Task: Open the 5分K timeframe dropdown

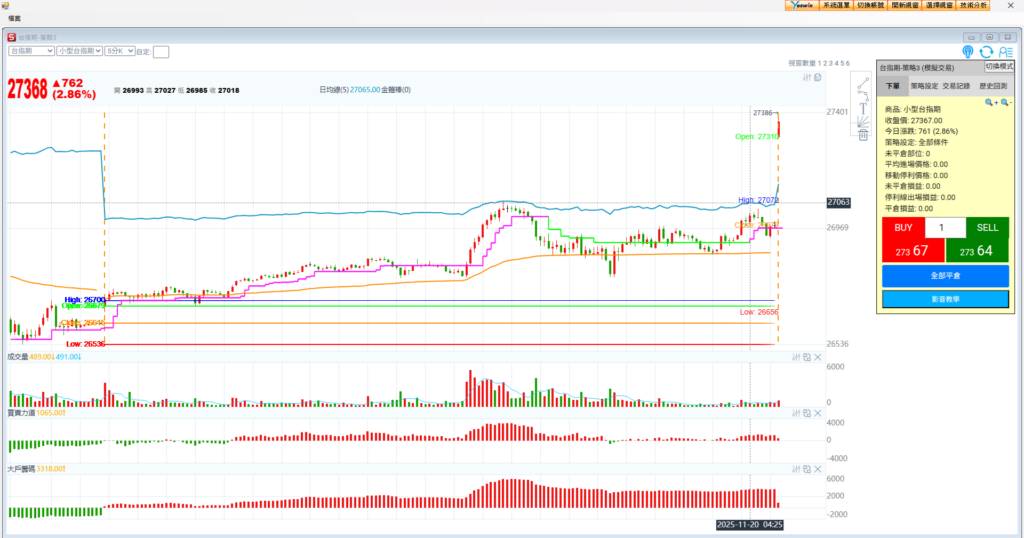Action: tap(118, 50)
